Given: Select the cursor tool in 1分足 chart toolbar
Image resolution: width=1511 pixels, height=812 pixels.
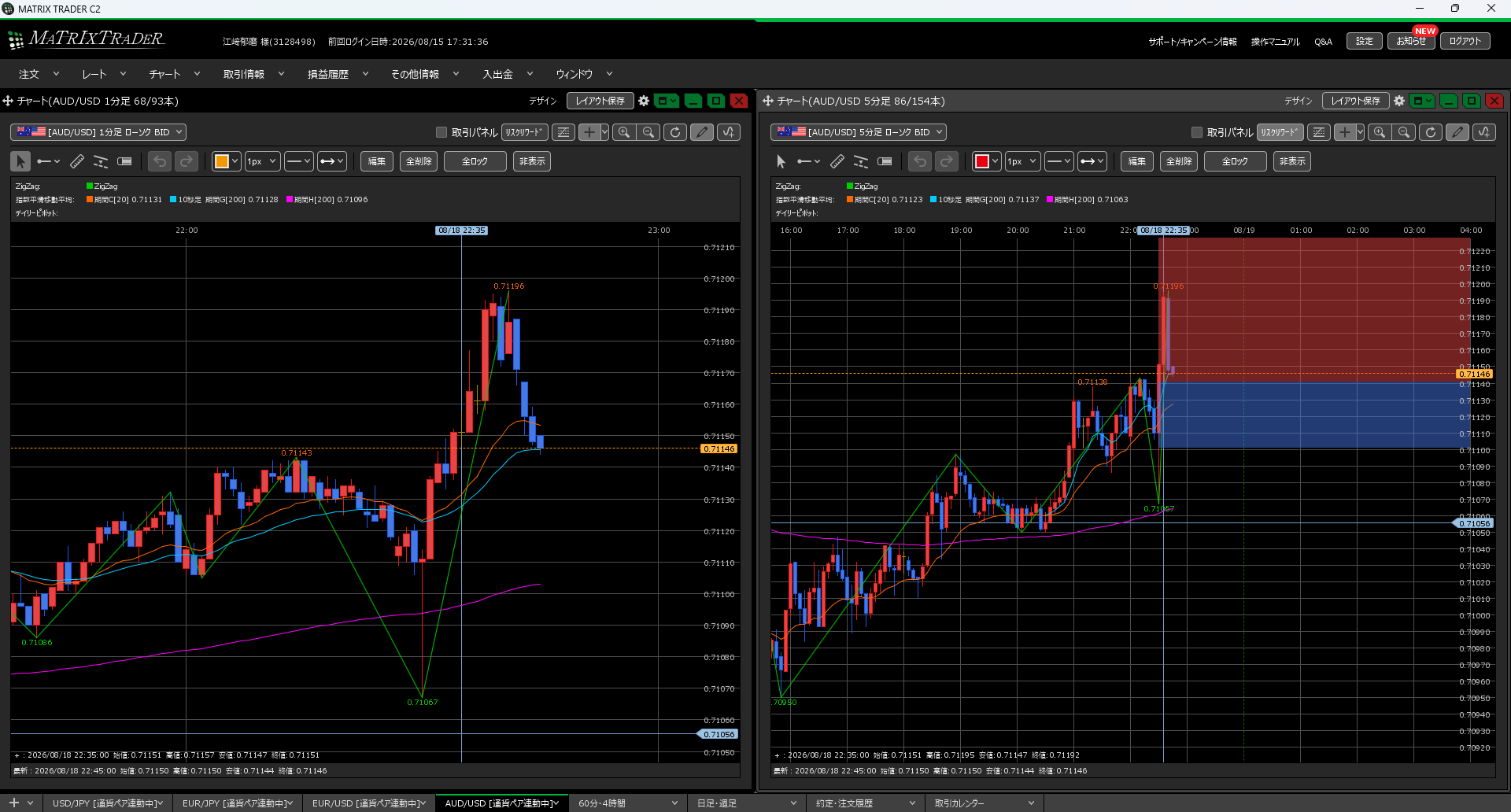Looking at the screenshot, I should click(x=20, y=161).
